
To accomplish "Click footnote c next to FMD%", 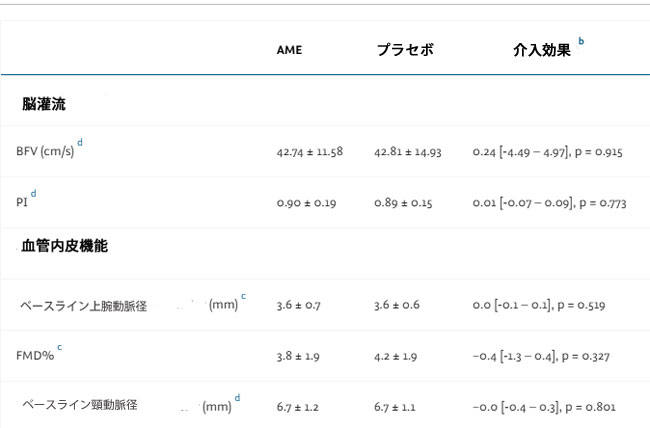I will pos(59,347).
